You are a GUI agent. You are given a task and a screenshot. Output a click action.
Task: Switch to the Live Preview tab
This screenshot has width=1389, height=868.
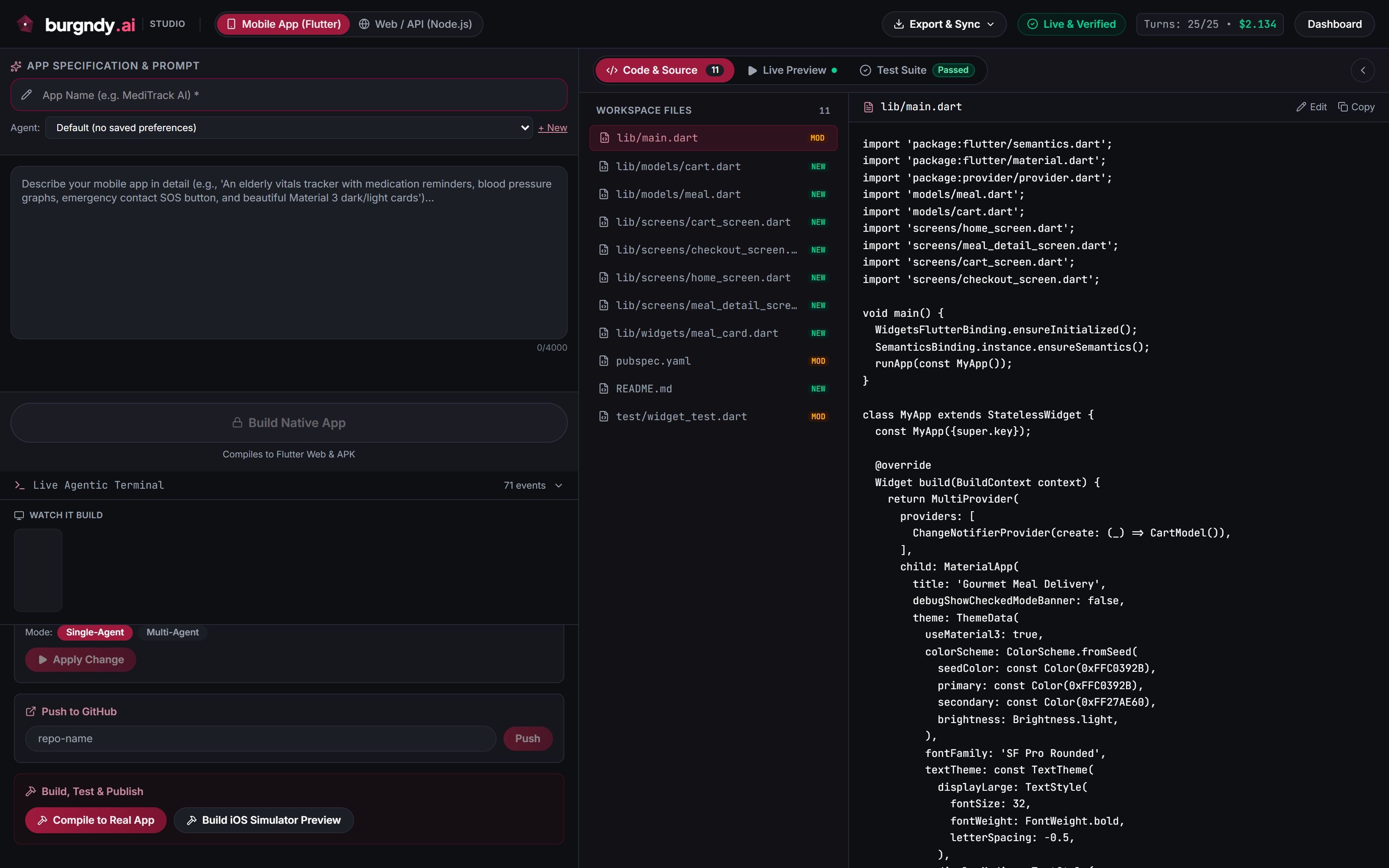tap(793, 70)
